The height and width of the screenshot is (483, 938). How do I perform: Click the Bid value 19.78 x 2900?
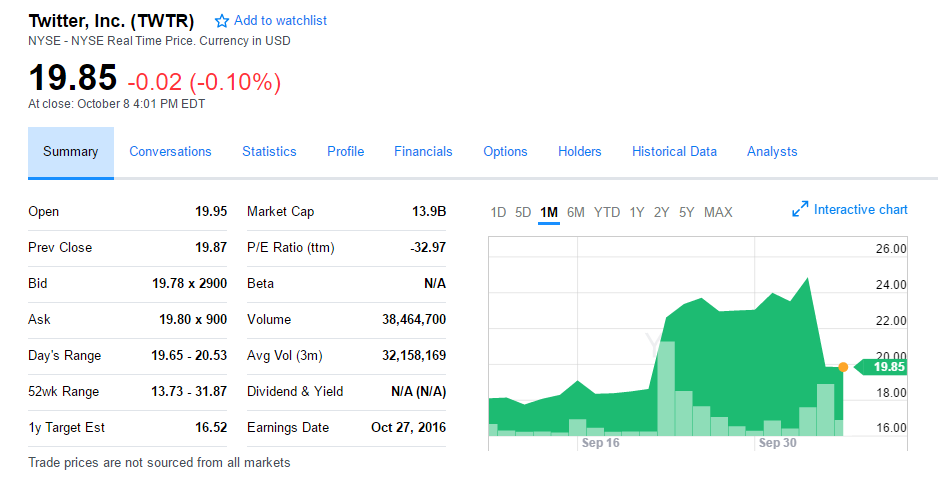[190, 283]
